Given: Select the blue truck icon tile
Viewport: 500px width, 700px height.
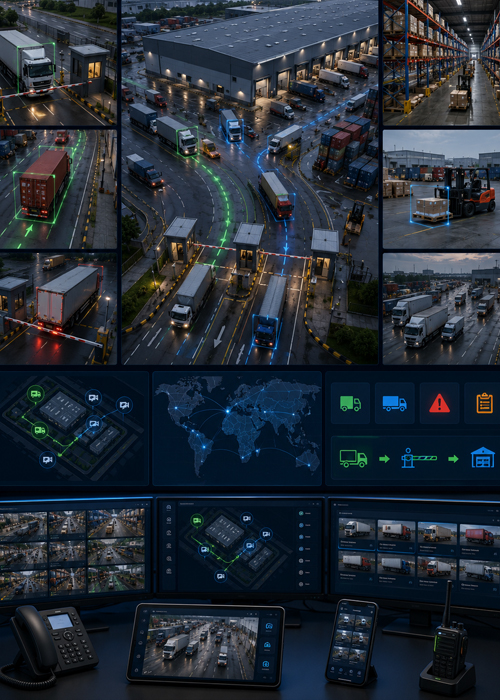Looking at the screenshot, I should (x=395, y=403).
